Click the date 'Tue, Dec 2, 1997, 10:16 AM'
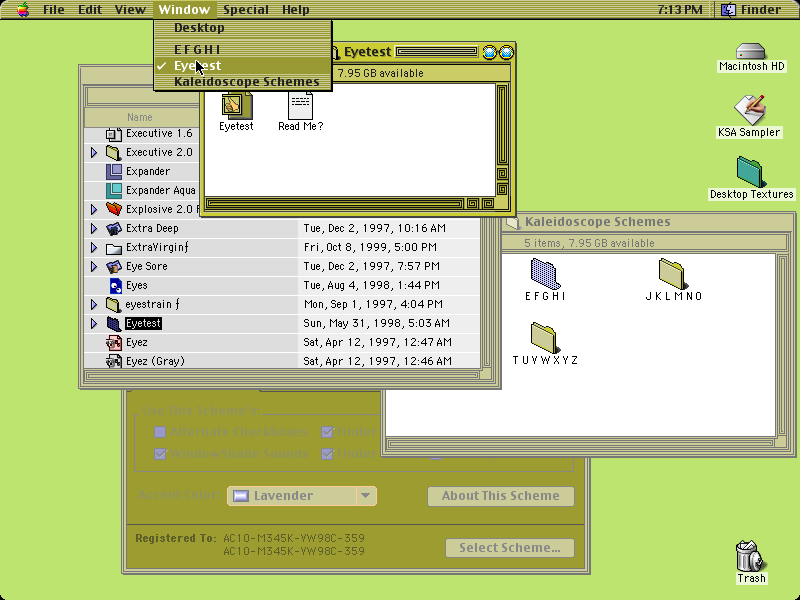Screen dimensions: 800x600 (374, 229)
